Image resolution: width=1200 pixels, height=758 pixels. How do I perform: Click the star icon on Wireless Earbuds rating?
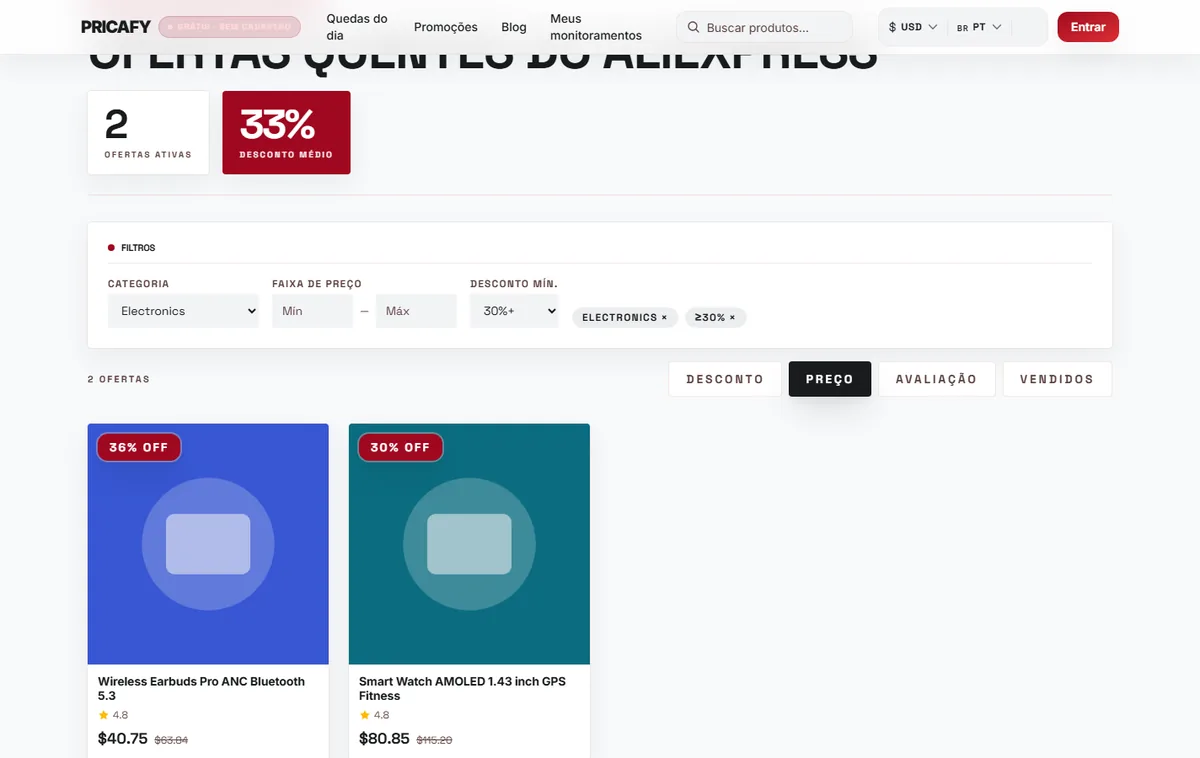pos(103,715)
